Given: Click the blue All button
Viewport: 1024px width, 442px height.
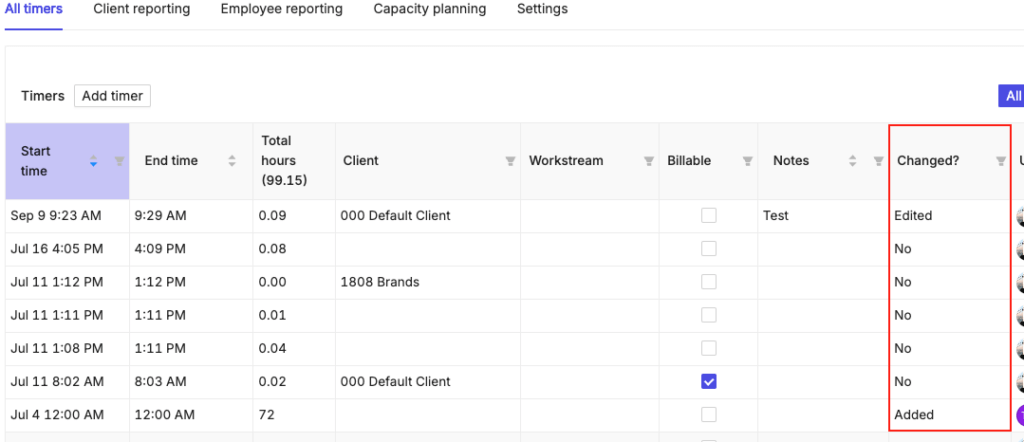Looking at the screenshot, I should point(1012,96).
